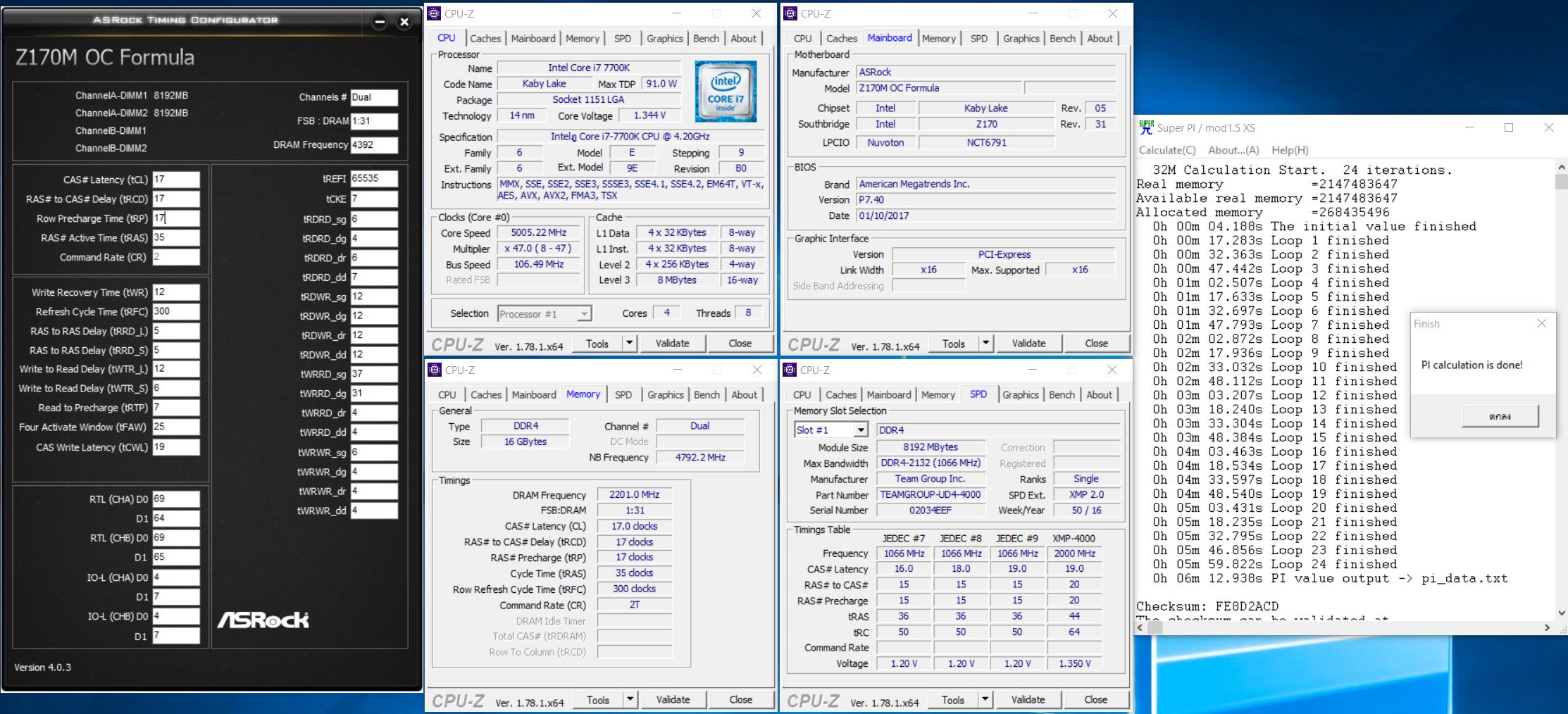Close the Finish dialog with X
The image size is (1568, 714).
click(x=1541, y=323)
